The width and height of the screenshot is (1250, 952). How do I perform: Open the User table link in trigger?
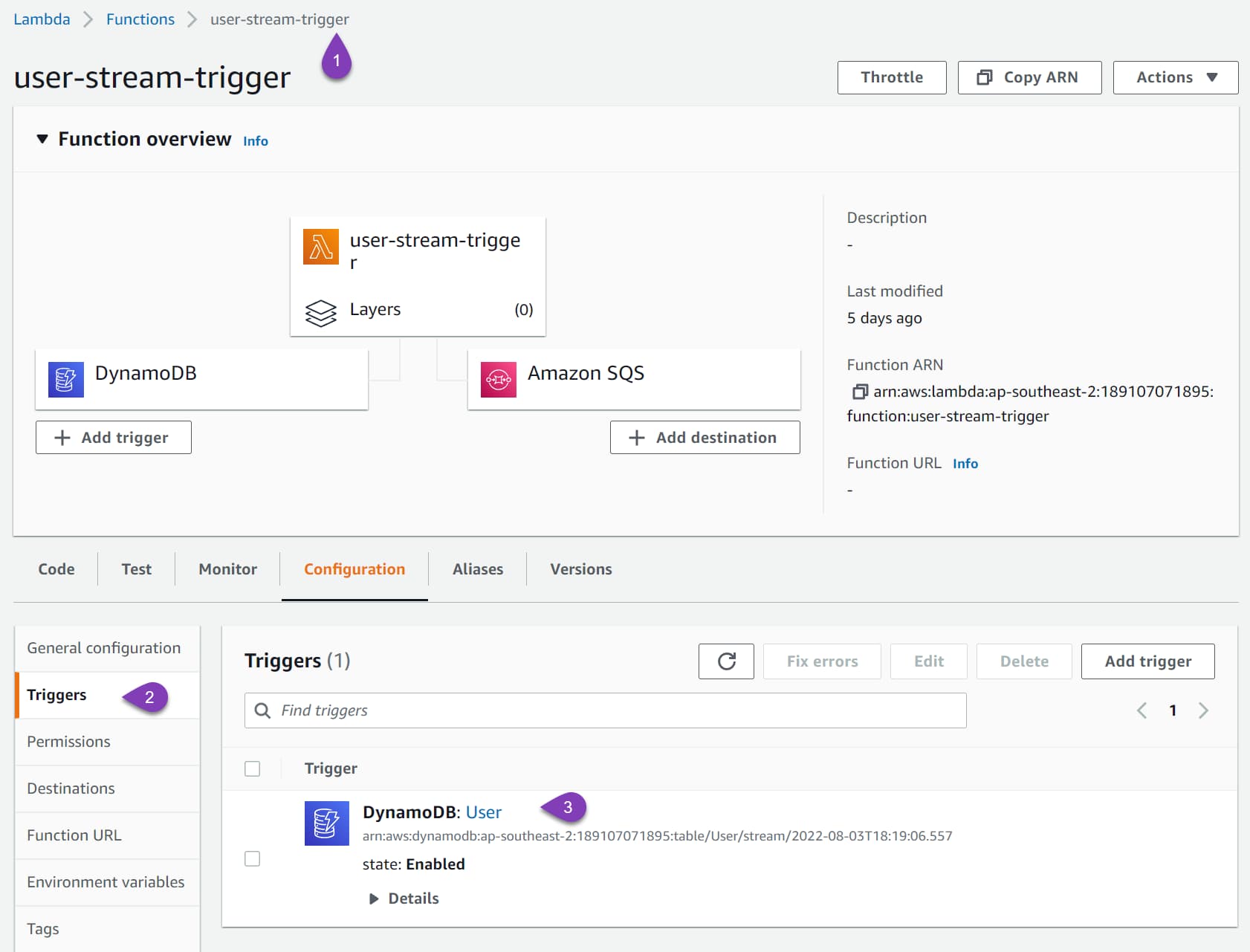484,812
